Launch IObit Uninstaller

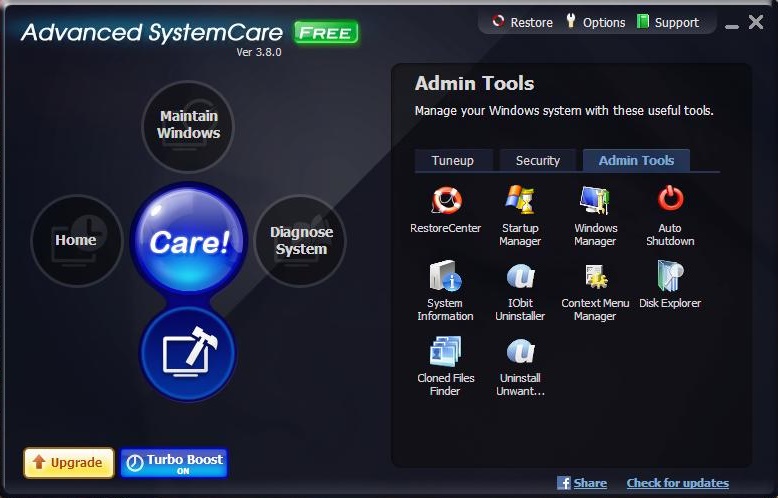[520, 279]
